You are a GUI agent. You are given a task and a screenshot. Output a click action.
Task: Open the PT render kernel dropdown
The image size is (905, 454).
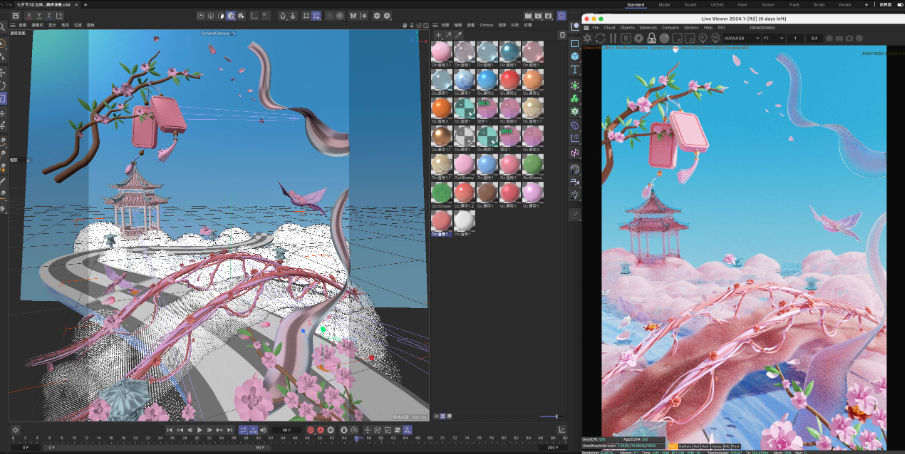(x=770, y=37)
